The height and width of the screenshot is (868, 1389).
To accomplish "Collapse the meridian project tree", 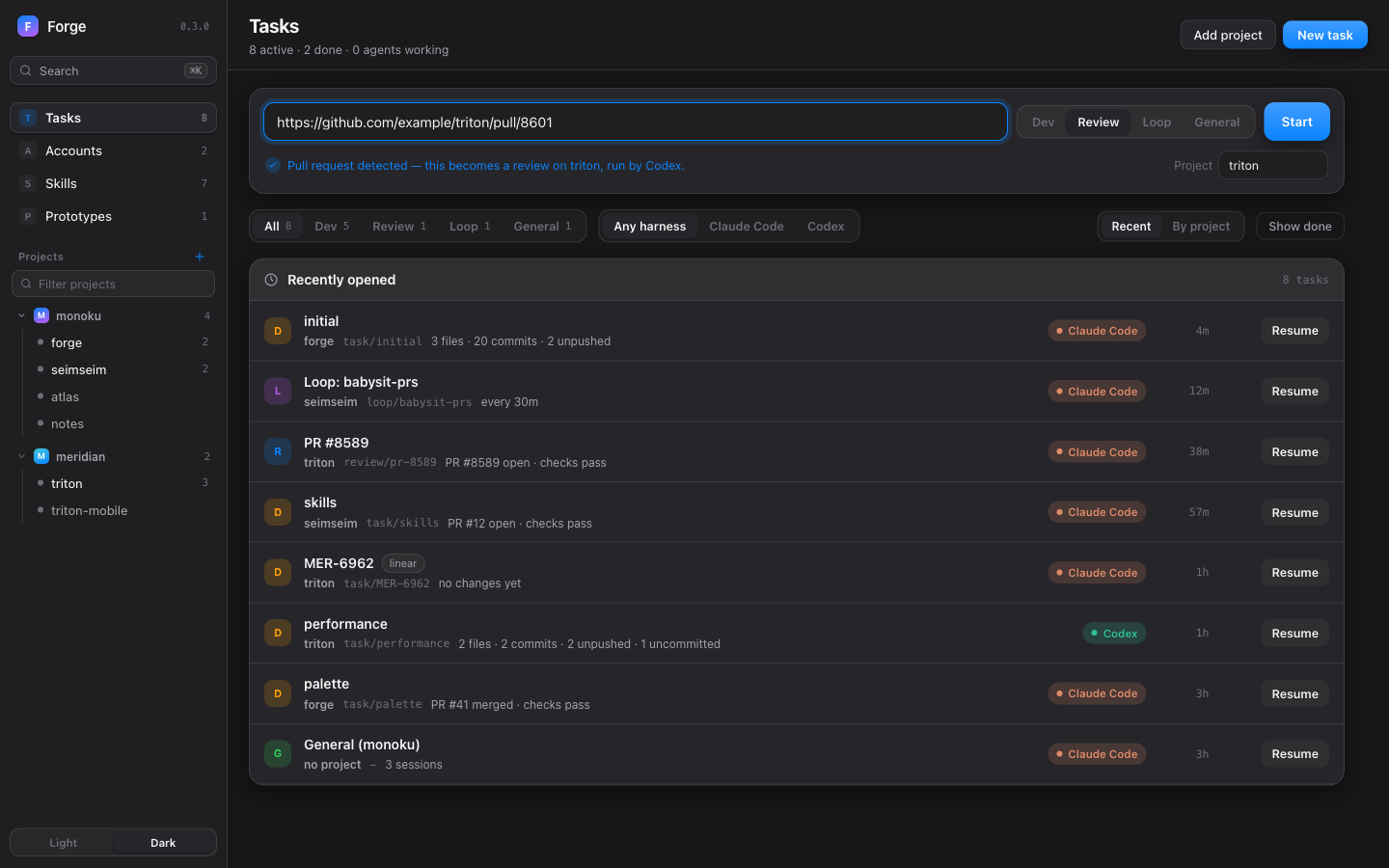I will tap(22, 456).
